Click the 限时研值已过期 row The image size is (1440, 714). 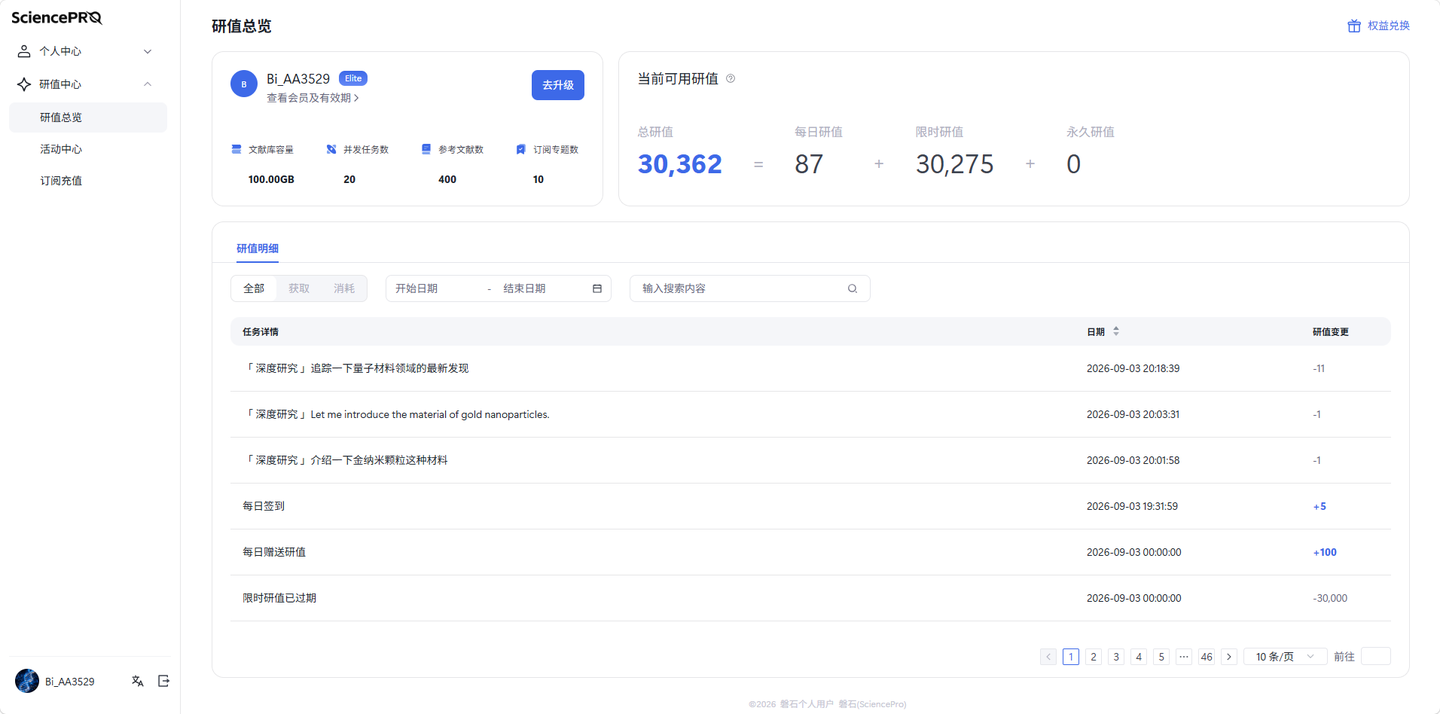[x=810, y=599]
